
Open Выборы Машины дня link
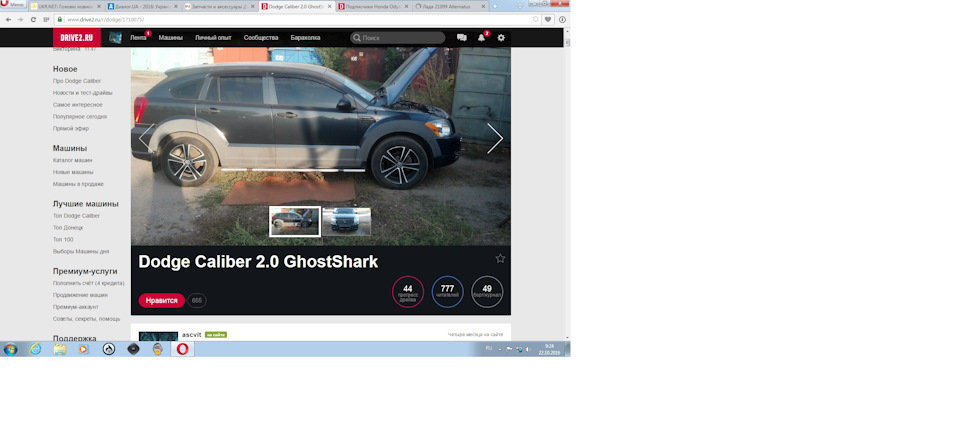[x=81, y=252]
